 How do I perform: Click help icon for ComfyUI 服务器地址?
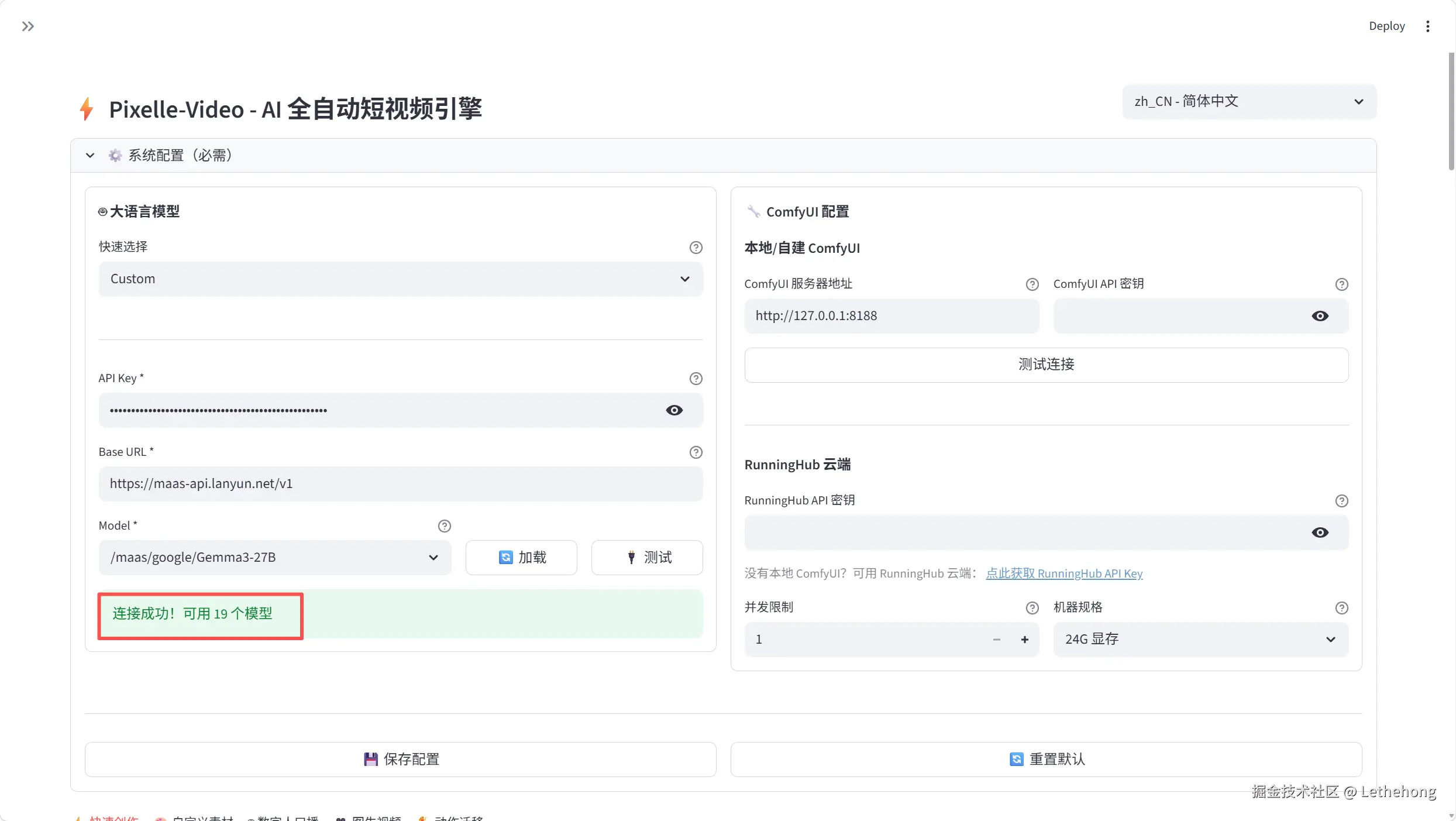click(1032, 284)
